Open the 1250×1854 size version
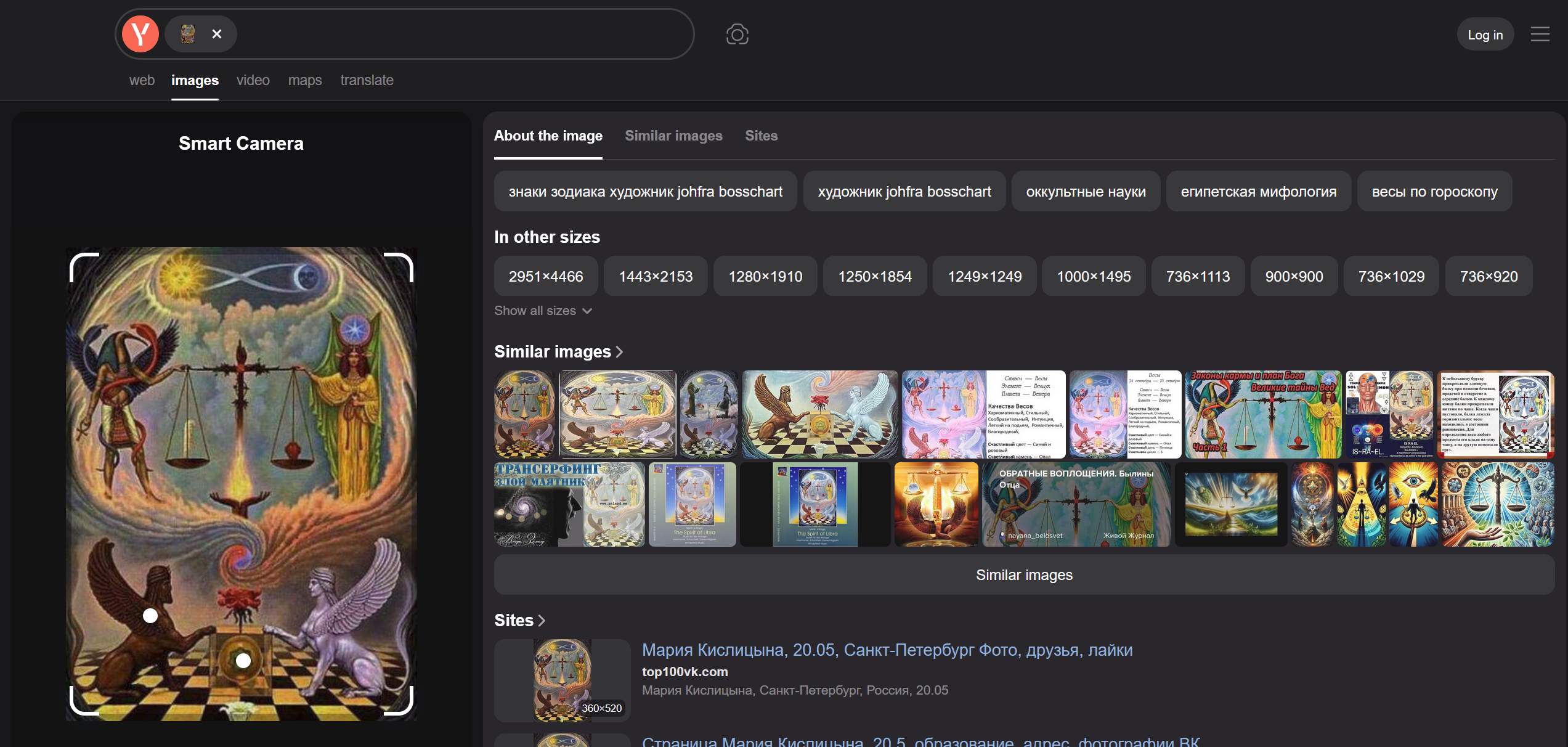The image size is (1568, 747). pos(875,276)
